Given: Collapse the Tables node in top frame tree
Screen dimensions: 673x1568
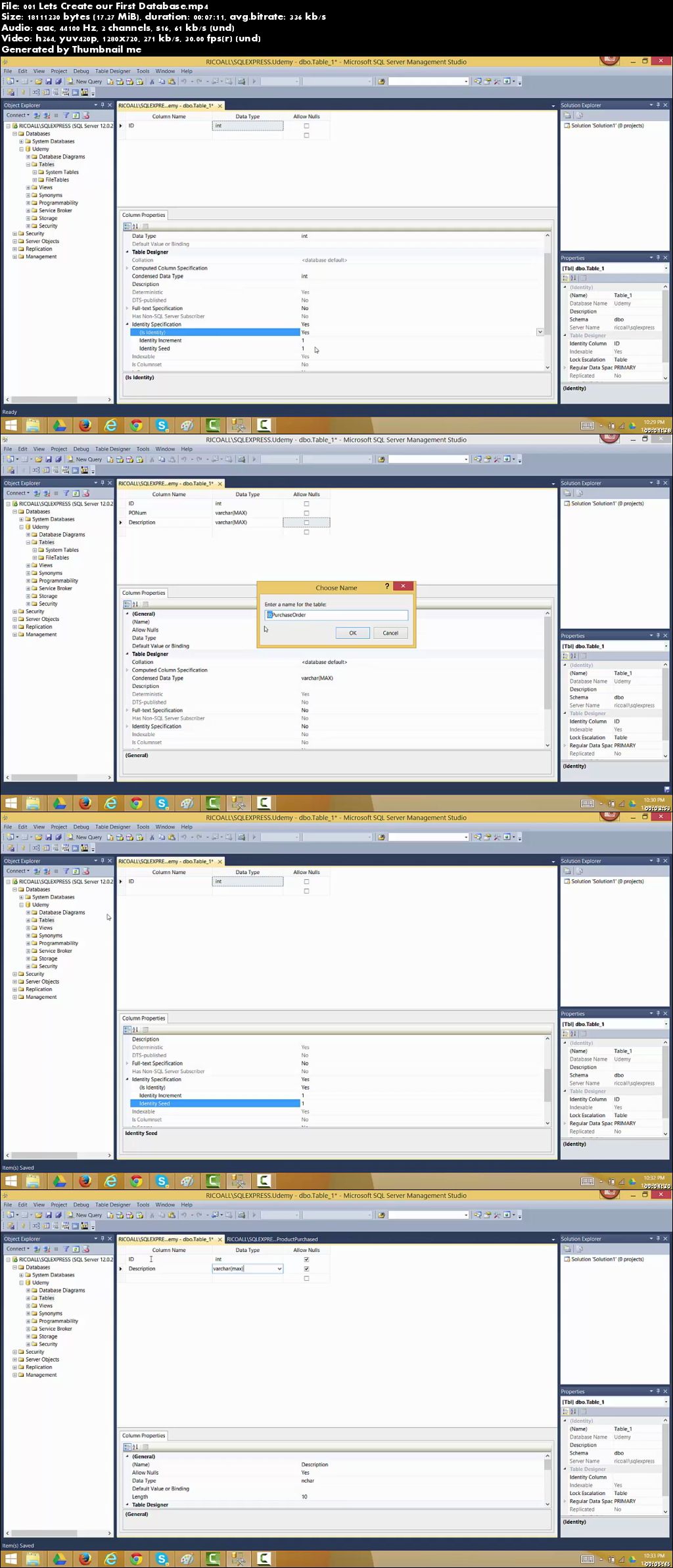Looking at the screenshot, I should point(28,165).
